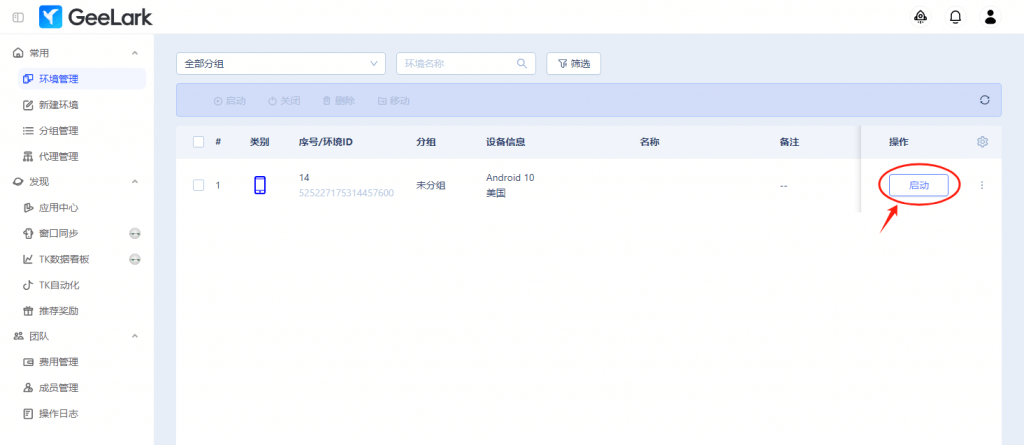This screenshot has height=445, width=1024.
Task: Open table column settings gear icon
Action: pos(982,142)
